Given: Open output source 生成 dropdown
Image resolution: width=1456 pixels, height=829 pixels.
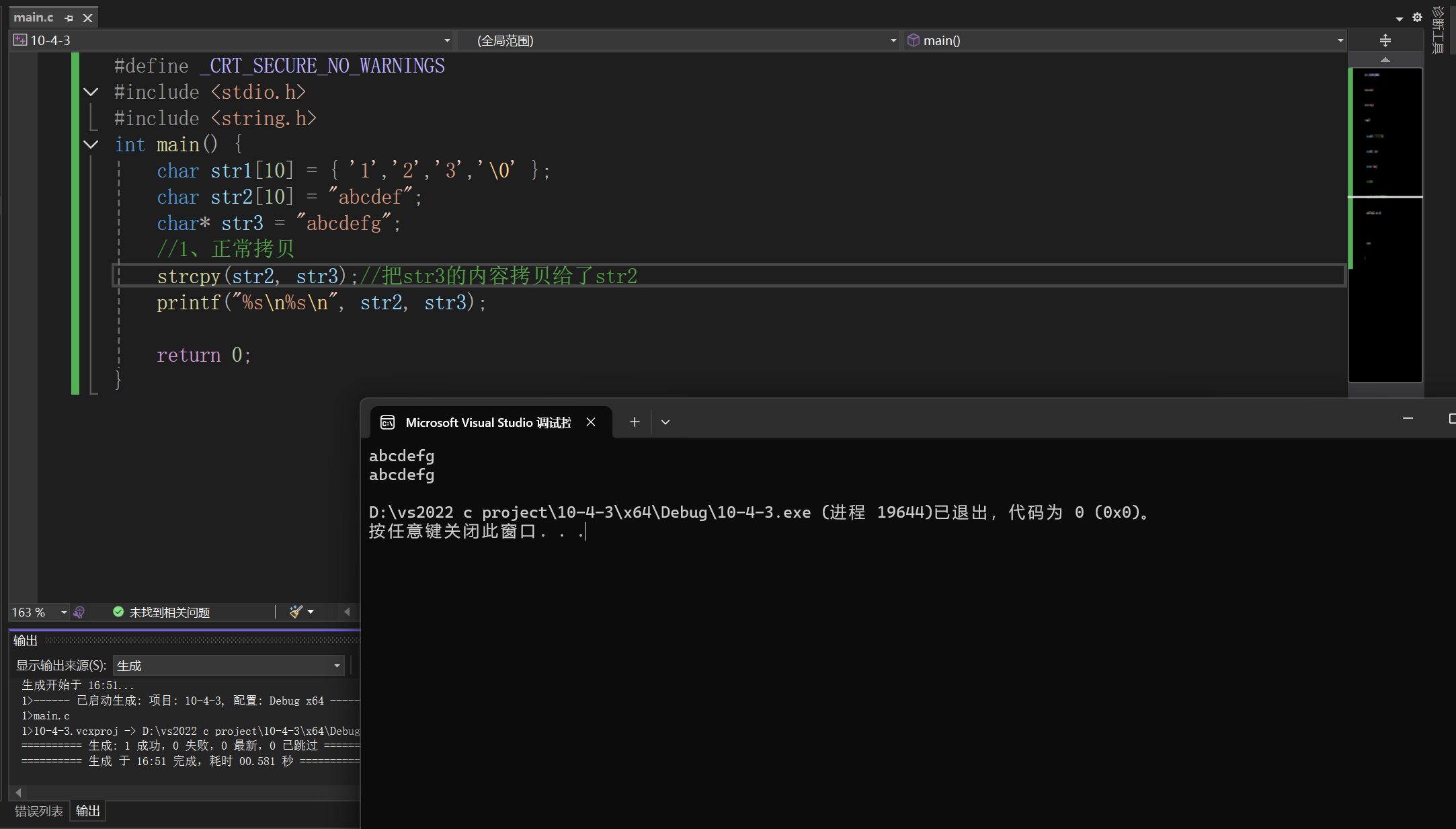Looking at the screenshot, I should coord(337,666).
